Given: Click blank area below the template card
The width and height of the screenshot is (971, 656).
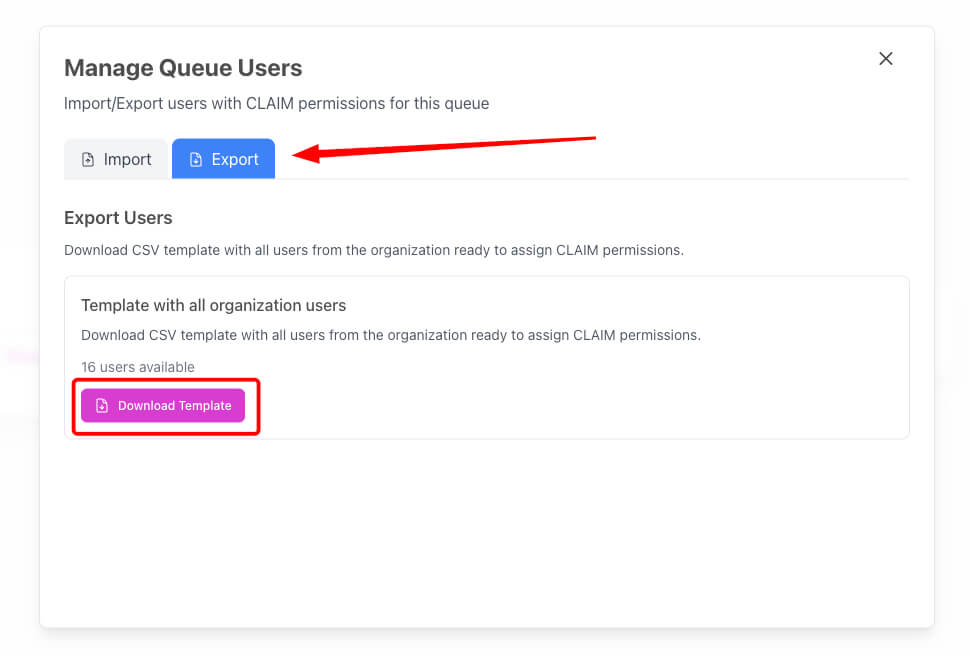Looking at the screenshot, I should point(487,533).
